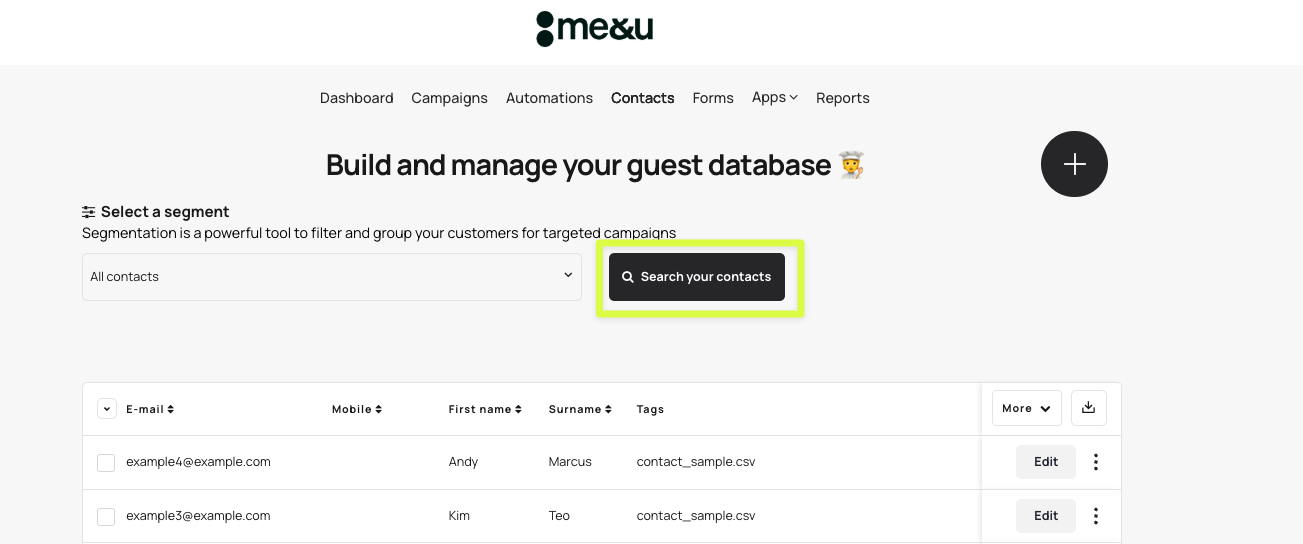Open the More actions dropdown
The image size is (1303, 544).
[1026, 408]
